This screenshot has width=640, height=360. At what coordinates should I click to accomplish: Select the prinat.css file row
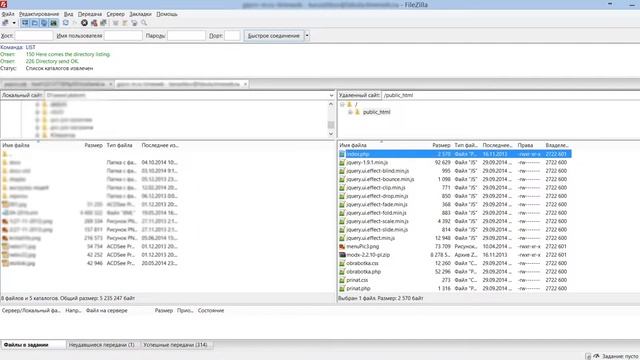click(x=455, y=280)
